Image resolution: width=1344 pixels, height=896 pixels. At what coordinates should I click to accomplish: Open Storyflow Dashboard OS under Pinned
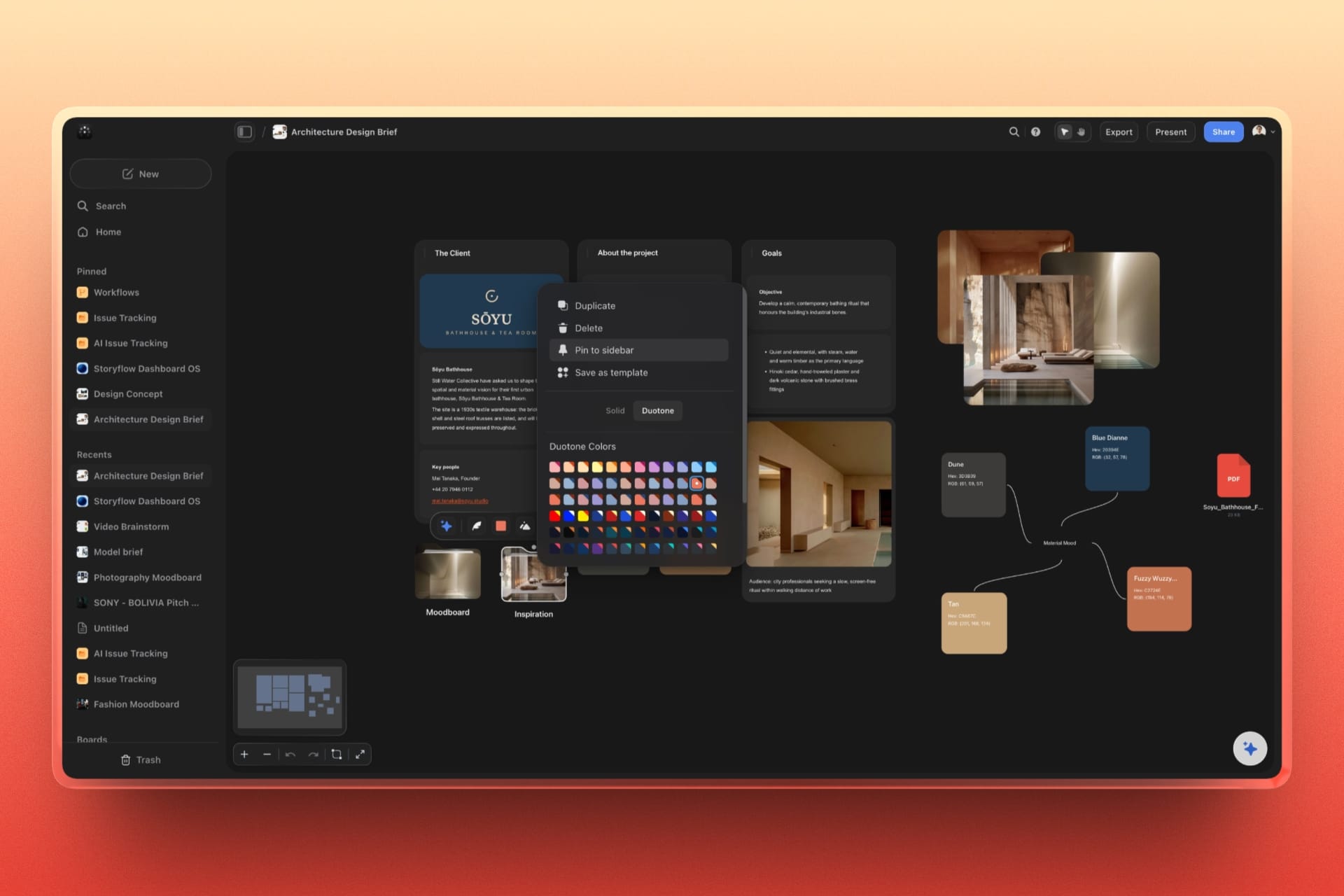point(141,368)
